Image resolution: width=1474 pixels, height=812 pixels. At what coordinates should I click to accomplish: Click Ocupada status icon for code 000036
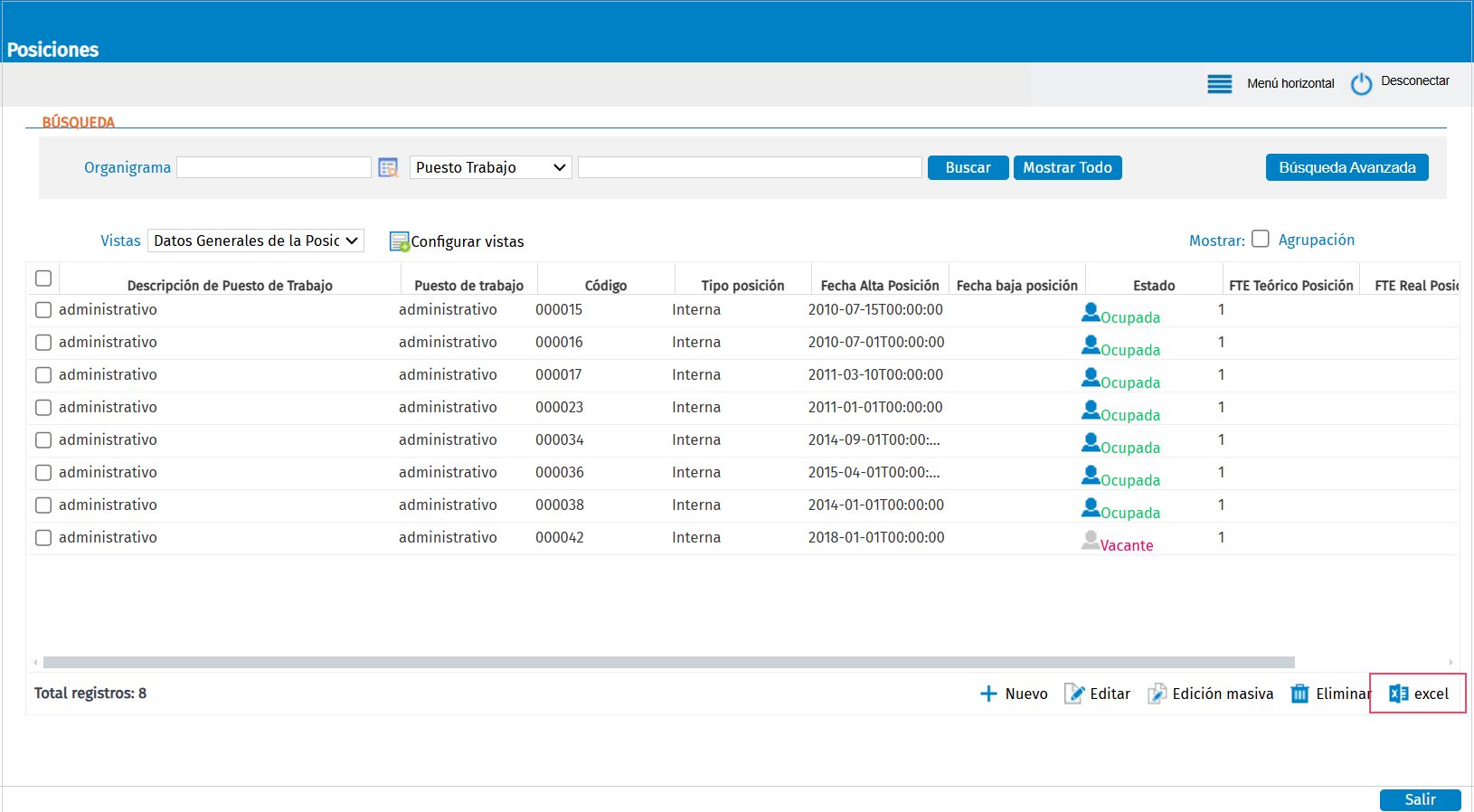(1091, 476)
